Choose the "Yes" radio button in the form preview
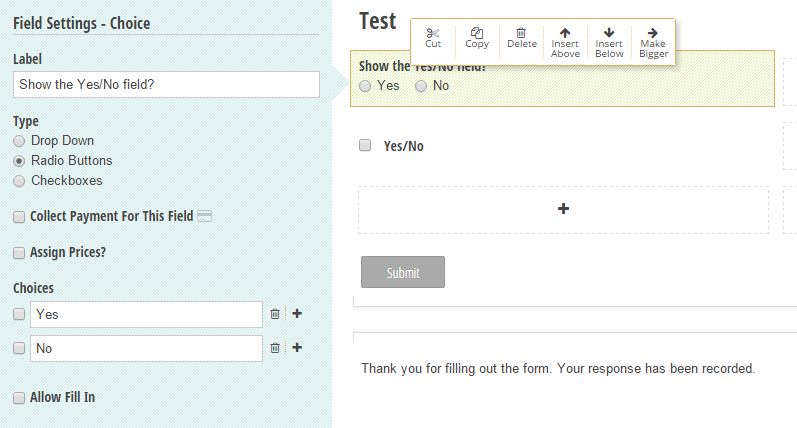The height and width of the screenshot is (428, 797). [x=365, y=86]
